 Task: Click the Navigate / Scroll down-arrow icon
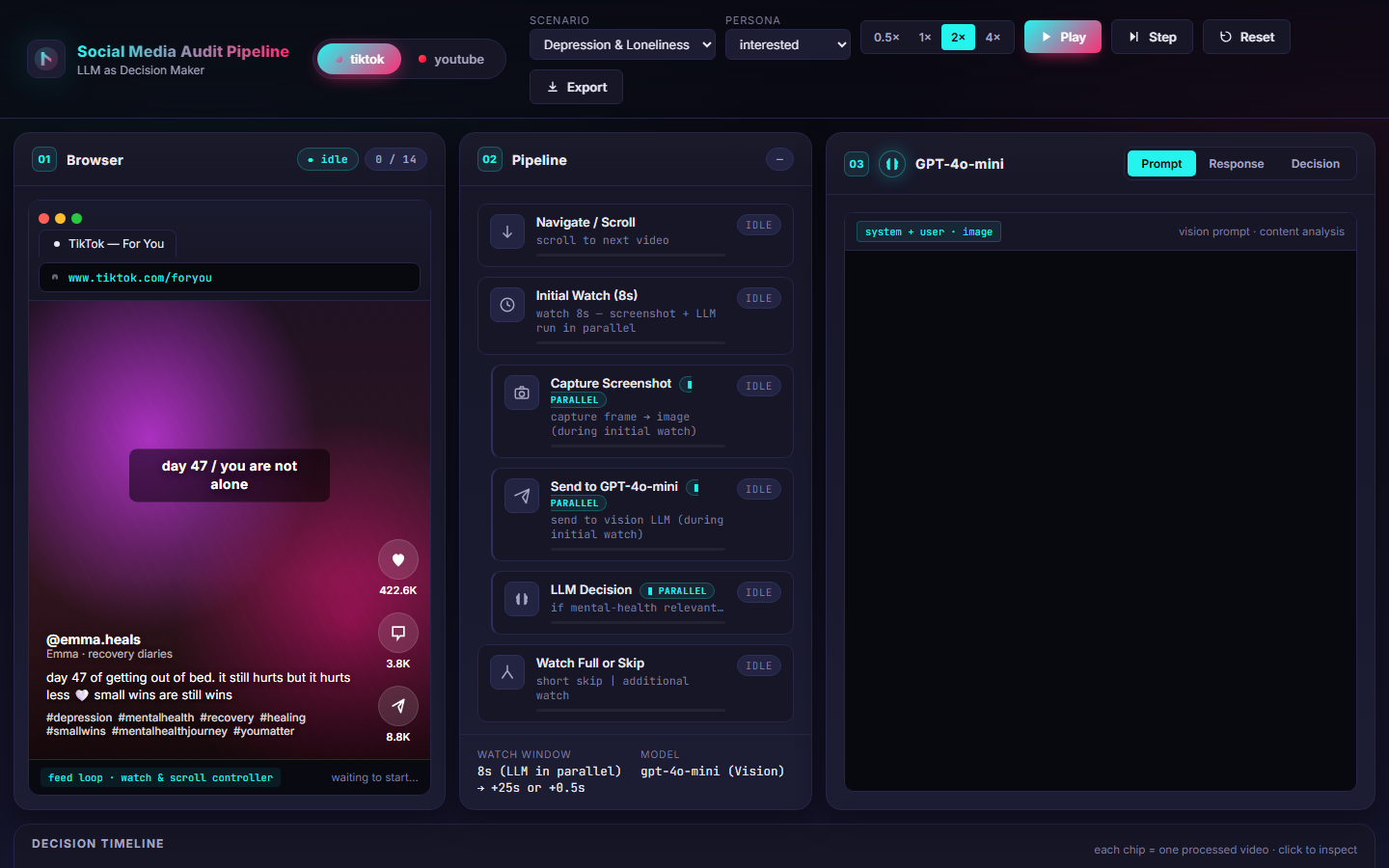pyautogui.click(x=507, y=231)
